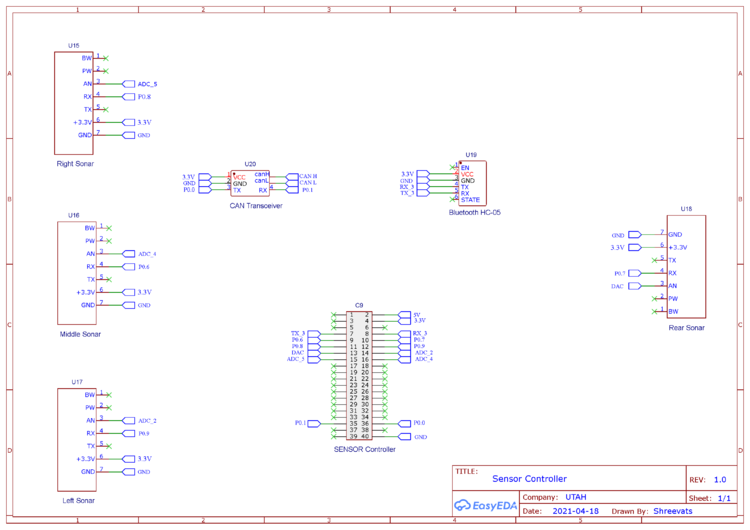The width and height of the screenshot is (750, 530).
Task: Select the U15 designator label
Action: (x=73, y=45)
